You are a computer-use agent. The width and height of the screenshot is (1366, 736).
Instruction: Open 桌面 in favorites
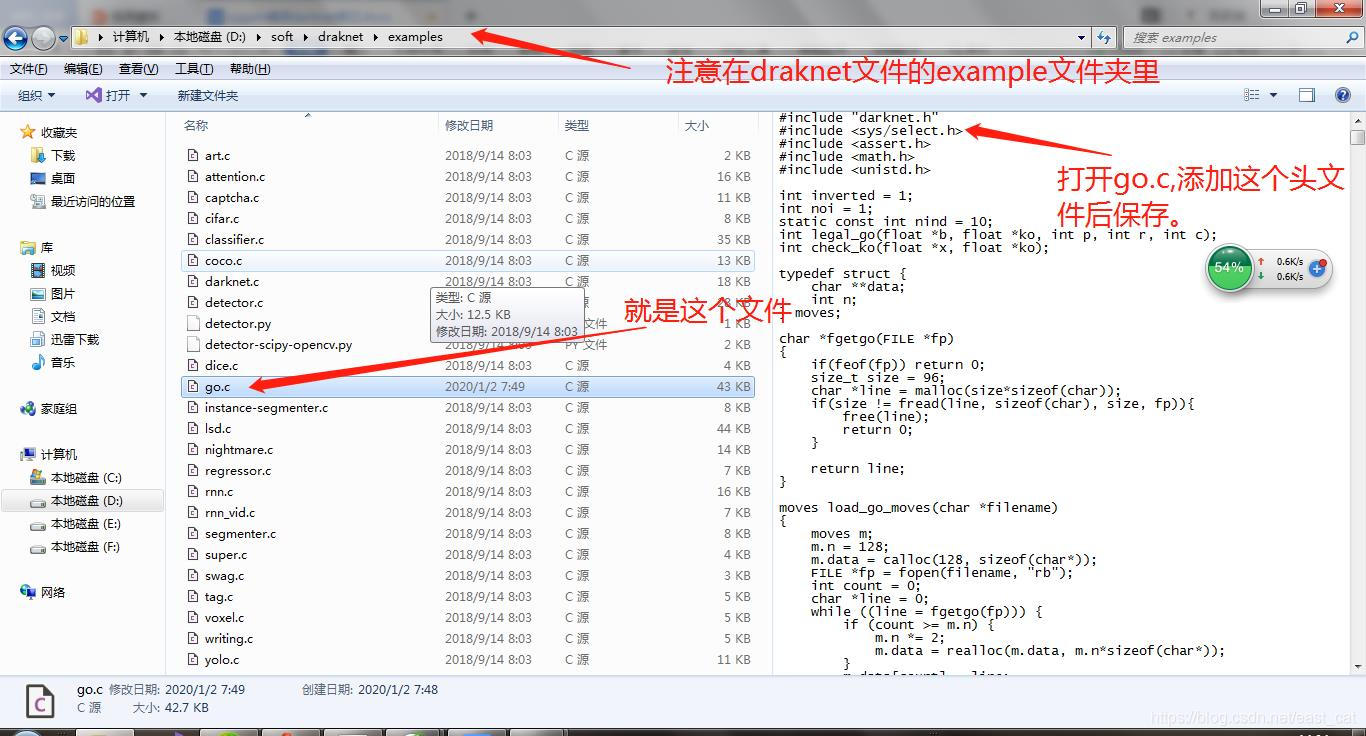pos(63,178)
